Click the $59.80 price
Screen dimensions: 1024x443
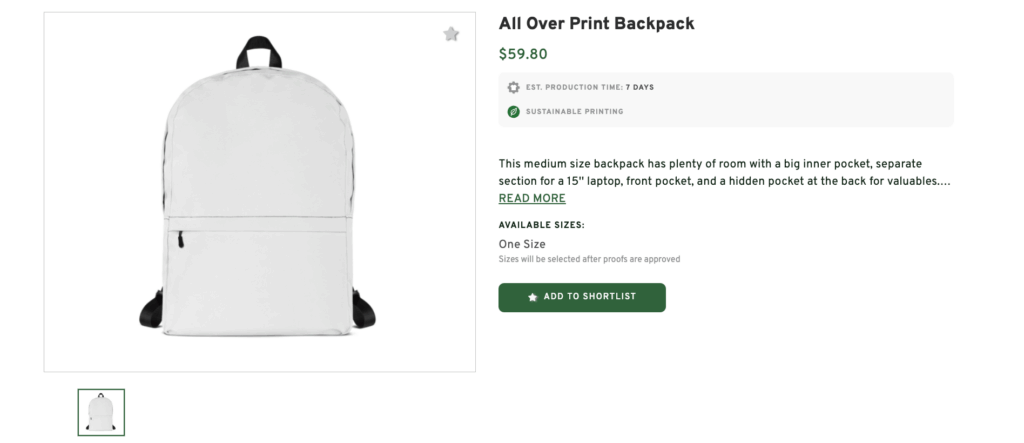pos(523,55)
